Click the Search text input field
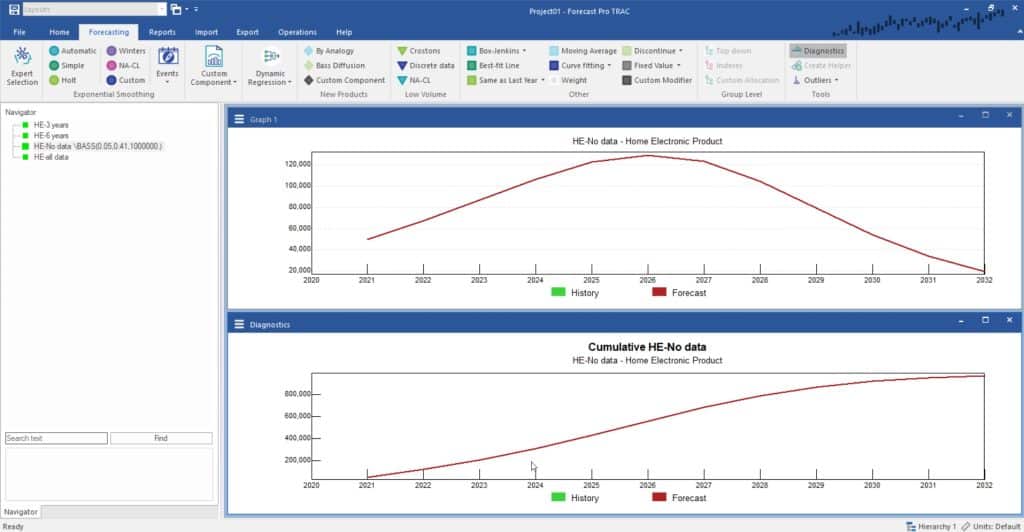 click(56, 438)
